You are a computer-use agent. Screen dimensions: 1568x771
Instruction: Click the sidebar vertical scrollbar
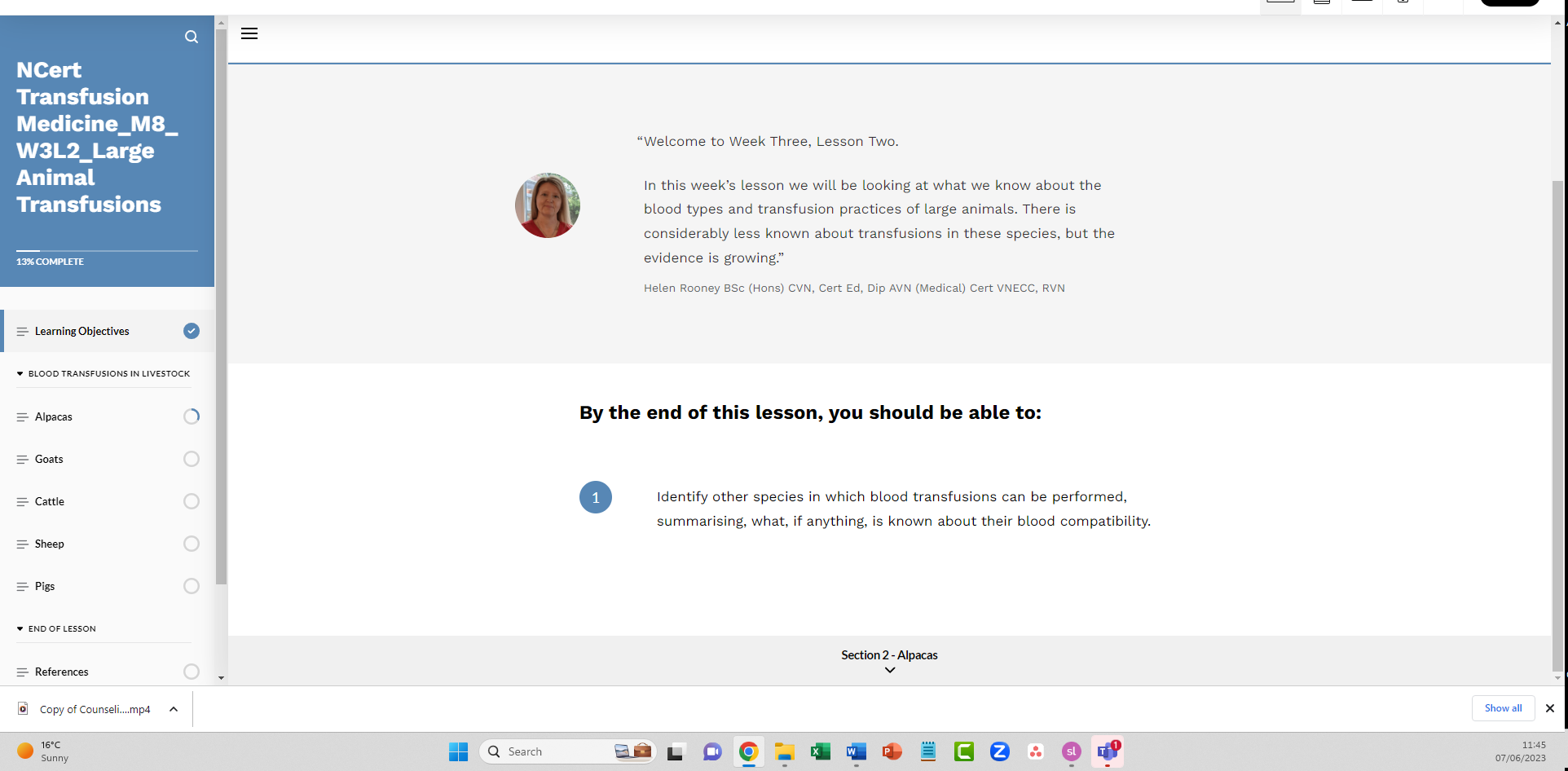tap(221, 306)
